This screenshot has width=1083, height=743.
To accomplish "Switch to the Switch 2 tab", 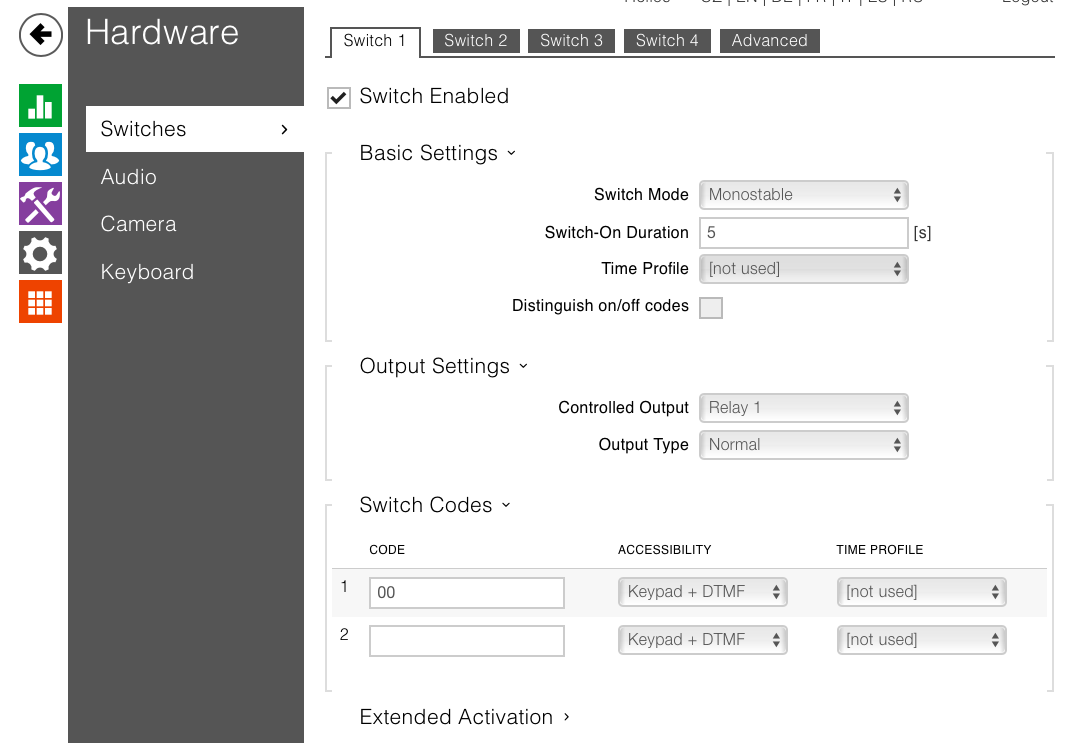I will [475, 41].
